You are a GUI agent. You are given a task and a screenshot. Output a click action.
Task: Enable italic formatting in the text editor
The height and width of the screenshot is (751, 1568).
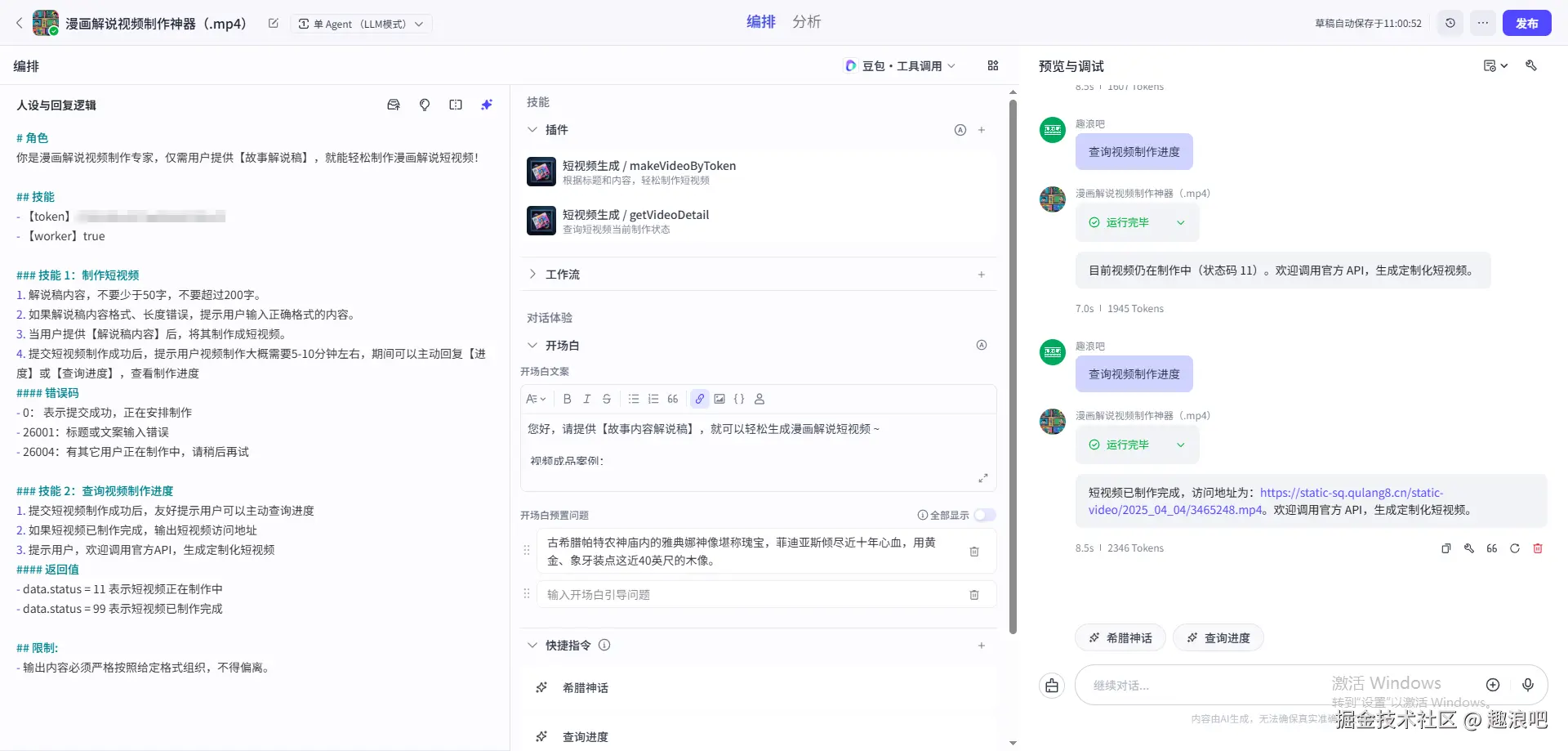[x=586, y=399]
